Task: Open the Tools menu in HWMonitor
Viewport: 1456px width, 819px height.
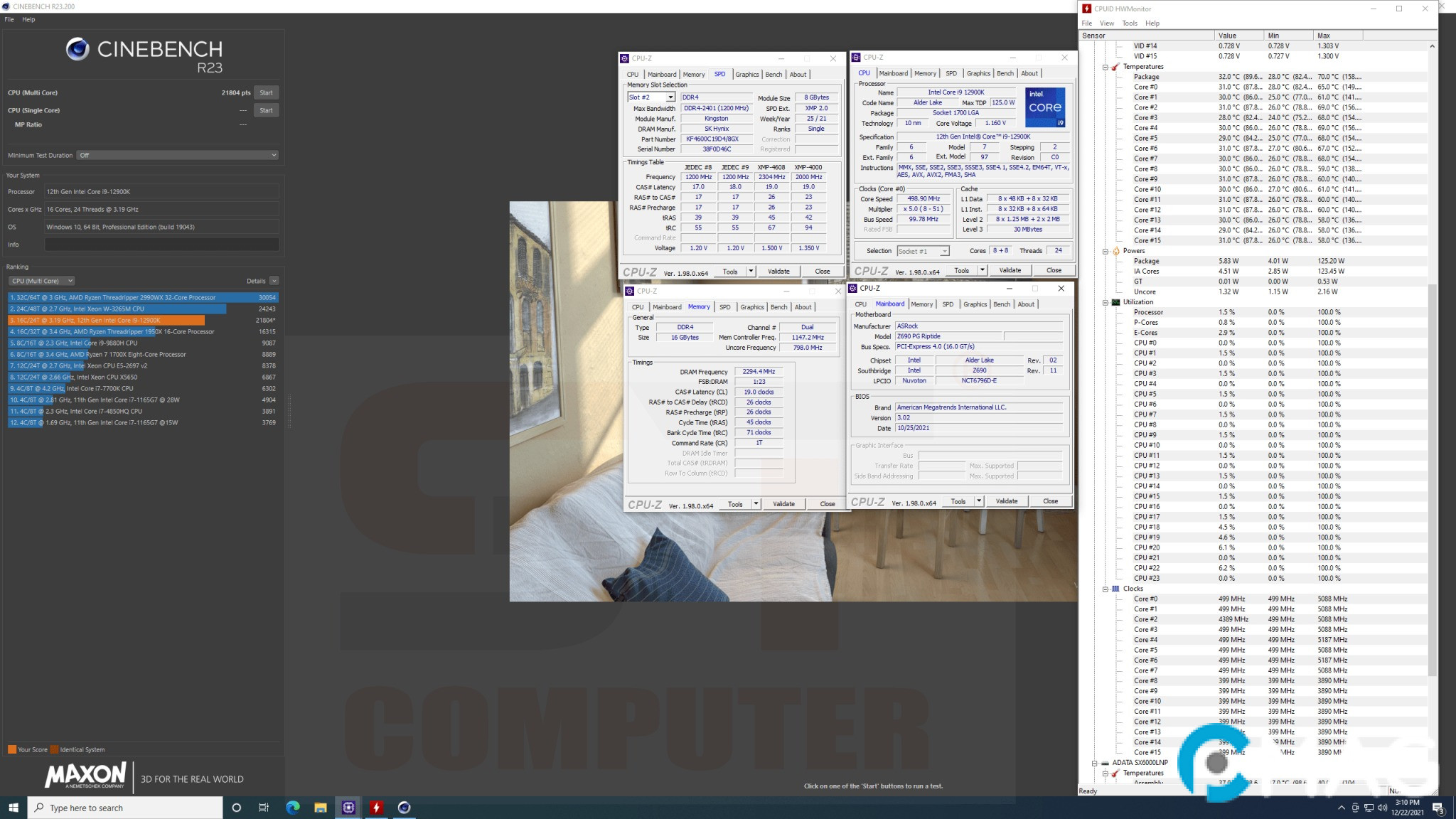Action: coord(1129,23)
